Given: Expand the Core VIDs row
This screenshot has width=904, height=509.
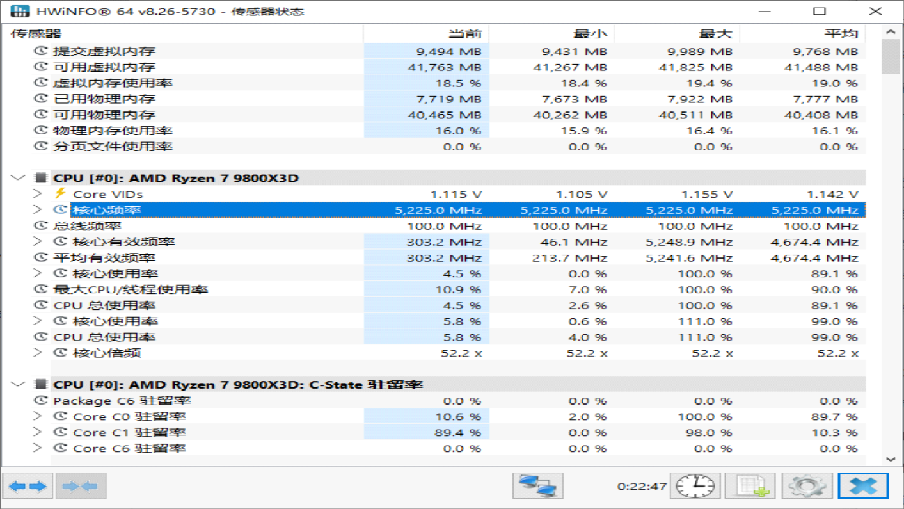Looking at the screenshot, I should click(37, 194).
